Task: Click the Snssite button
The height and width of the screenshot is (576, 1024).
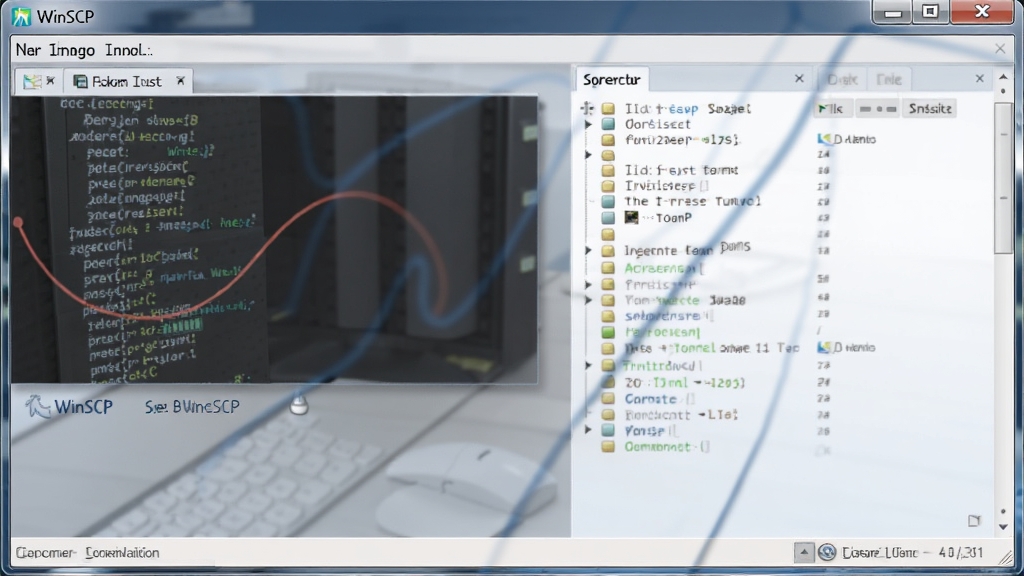Action: point(929,108)
